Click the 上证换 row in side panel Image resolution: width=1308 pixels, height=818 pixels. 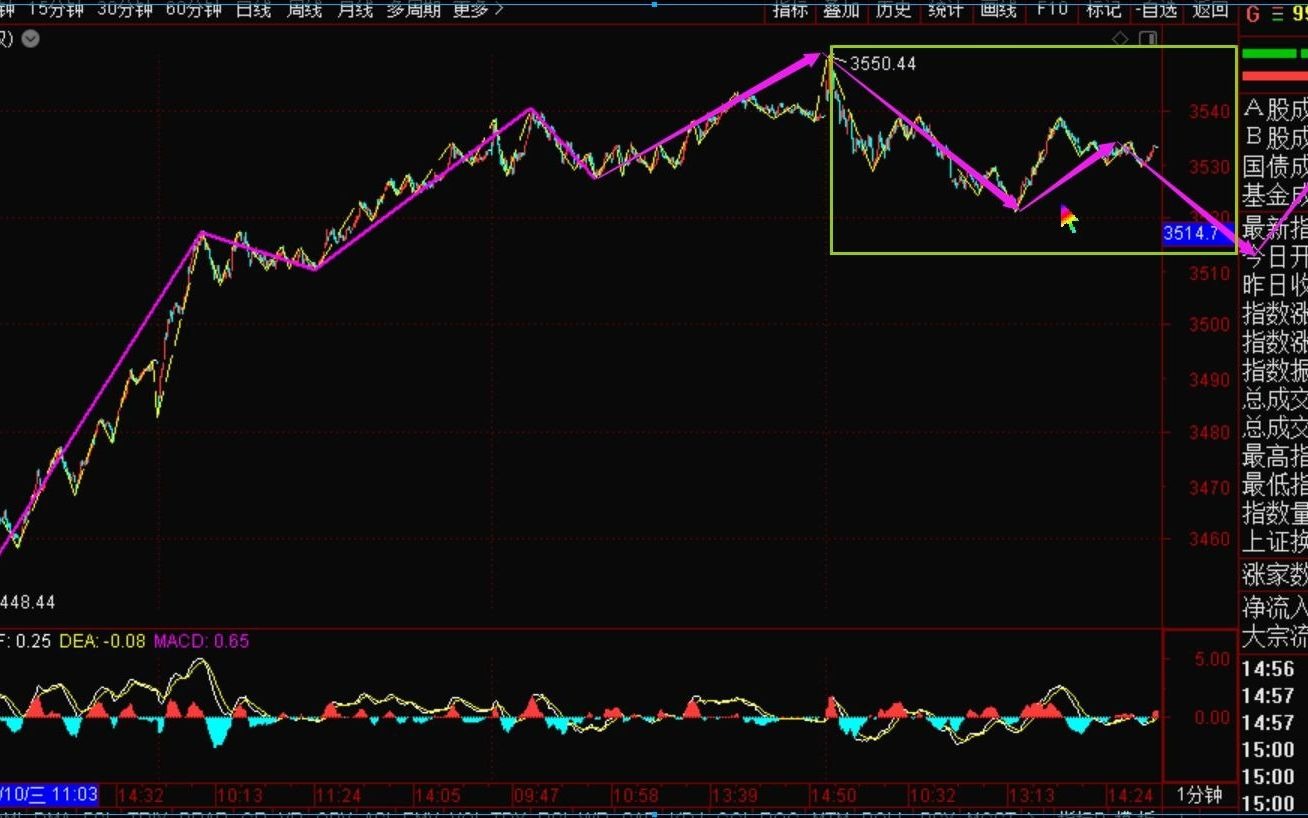pyautogui.click(x=1274, y=541)
